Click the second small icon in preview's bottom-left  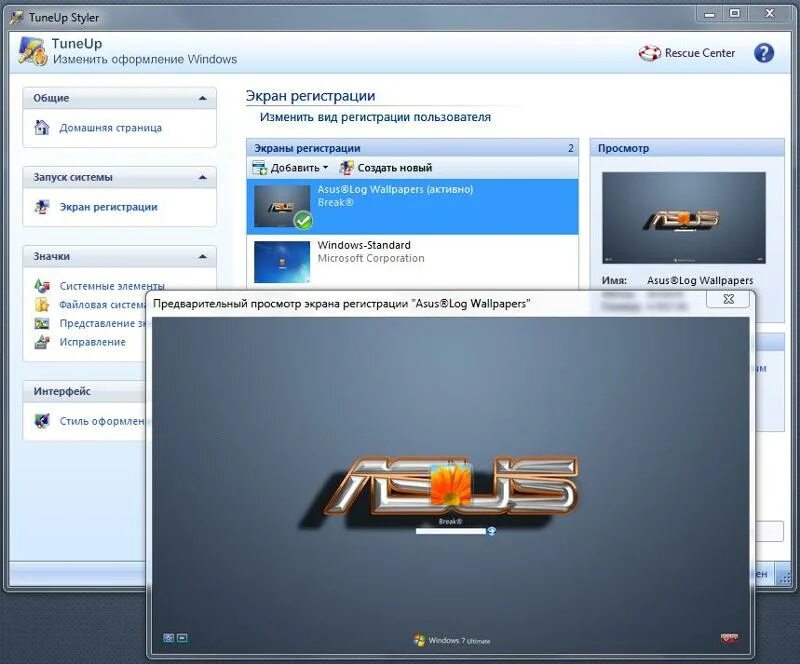point(182,638)
